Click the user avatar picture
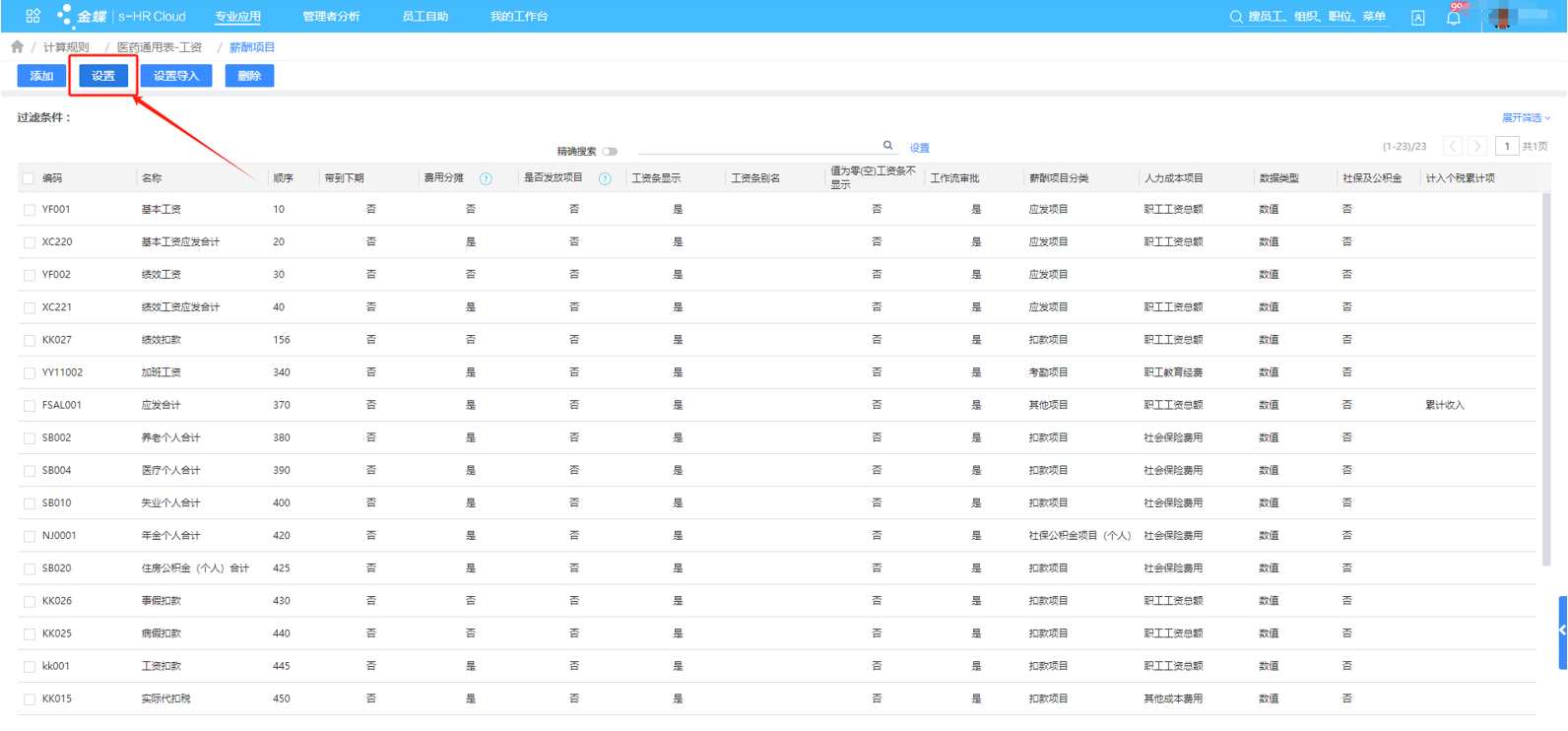This screenshot has width=1568, height=731. coord(1502,17)
